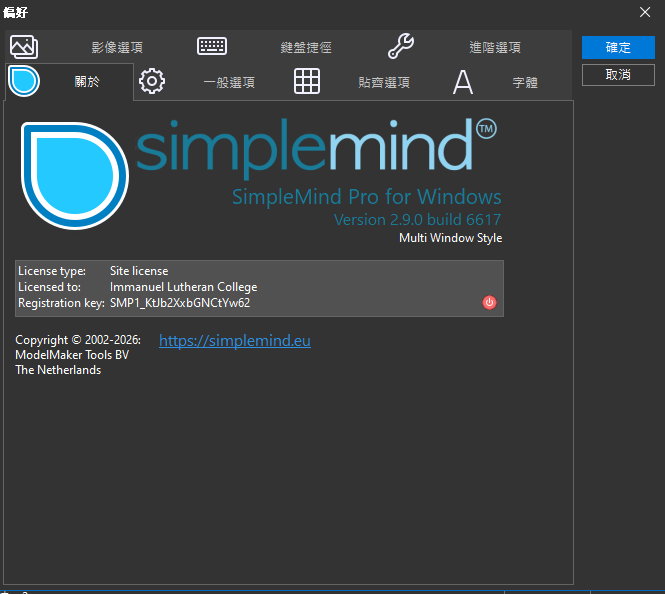Open the https://simplemind.eu link

pos(235,341)
